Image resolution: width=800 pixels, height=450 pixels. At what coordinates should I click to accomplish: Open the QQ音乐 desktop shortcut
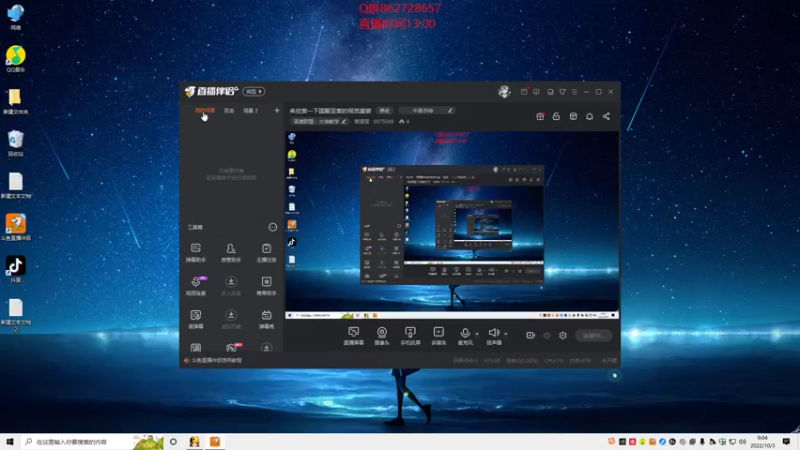[16, 59]
